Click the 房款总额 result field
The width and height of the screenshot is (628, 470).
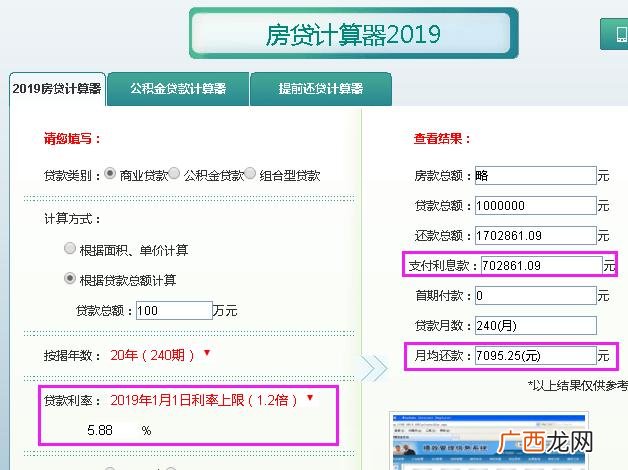(536, 175)
